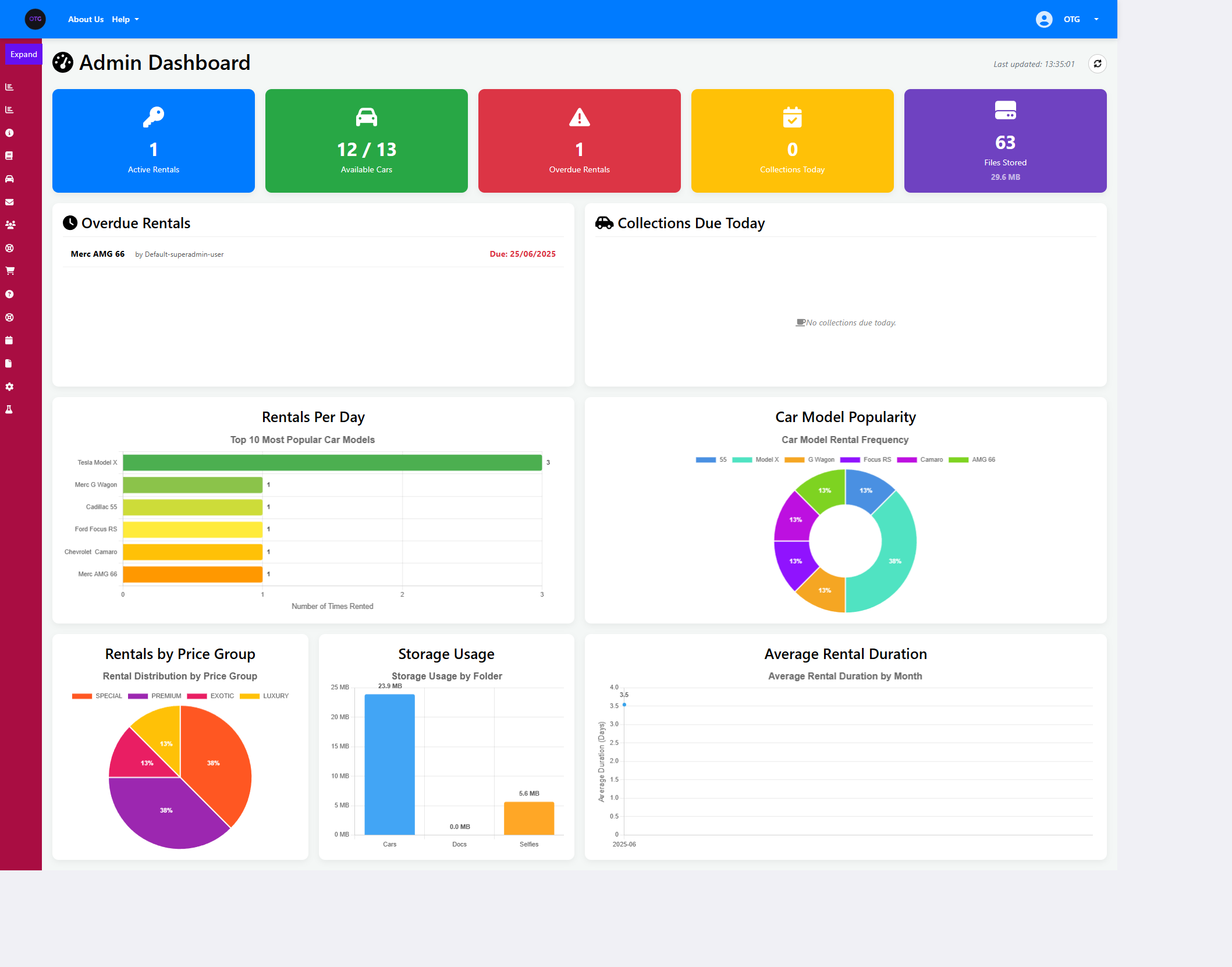Open the users group sidebar icon
Image resolution: width=1232 pixels, height=967 pixels.
10,225
